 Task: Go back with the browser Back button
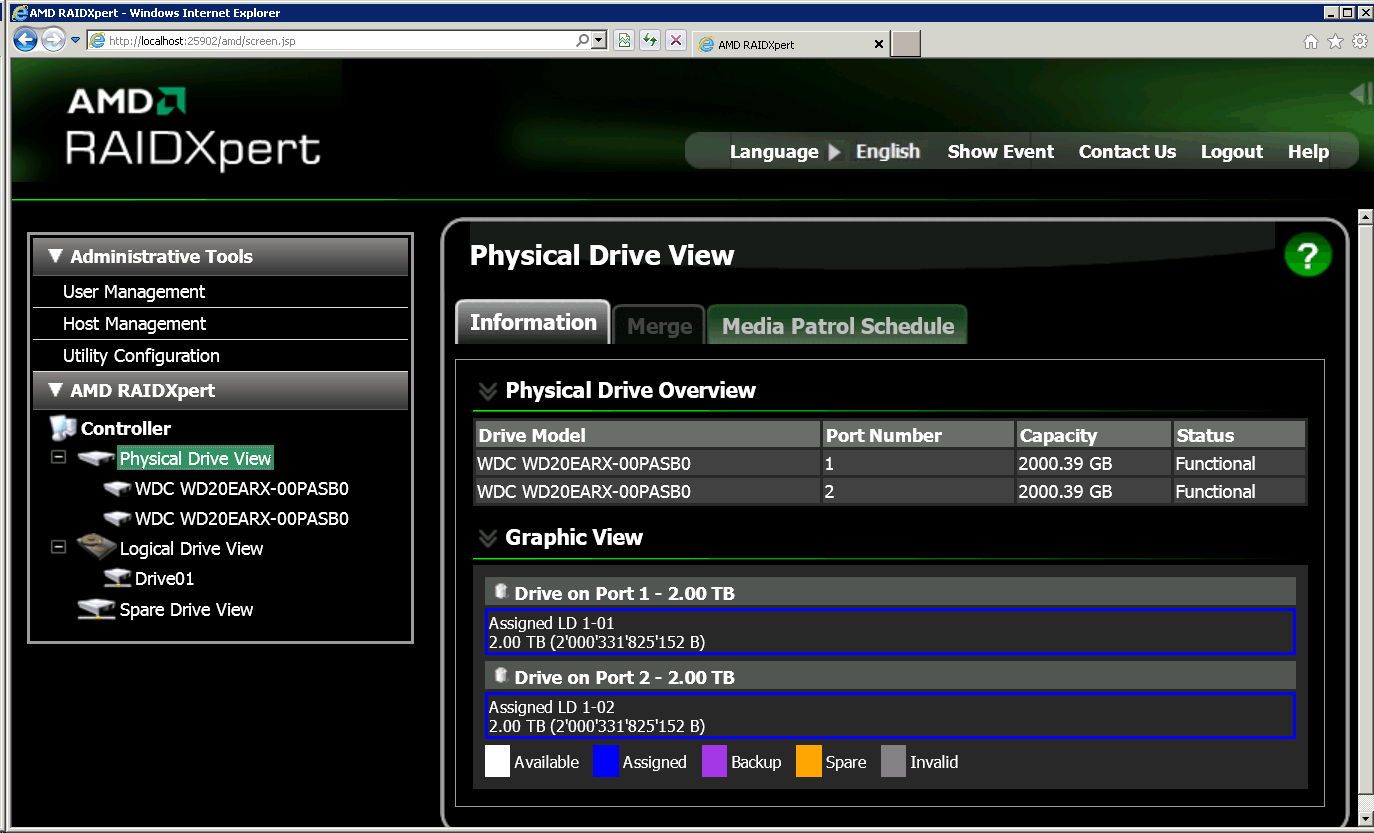[25, 40]
